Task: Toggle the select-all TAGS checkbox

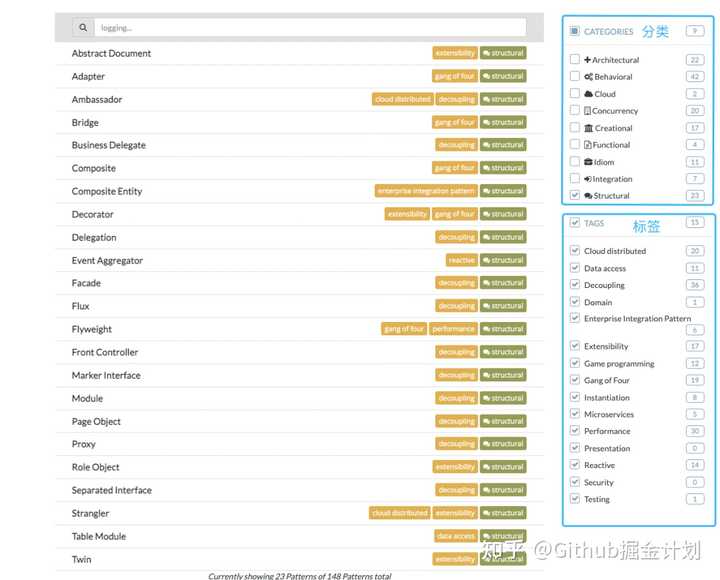Action: coord(574,223)
